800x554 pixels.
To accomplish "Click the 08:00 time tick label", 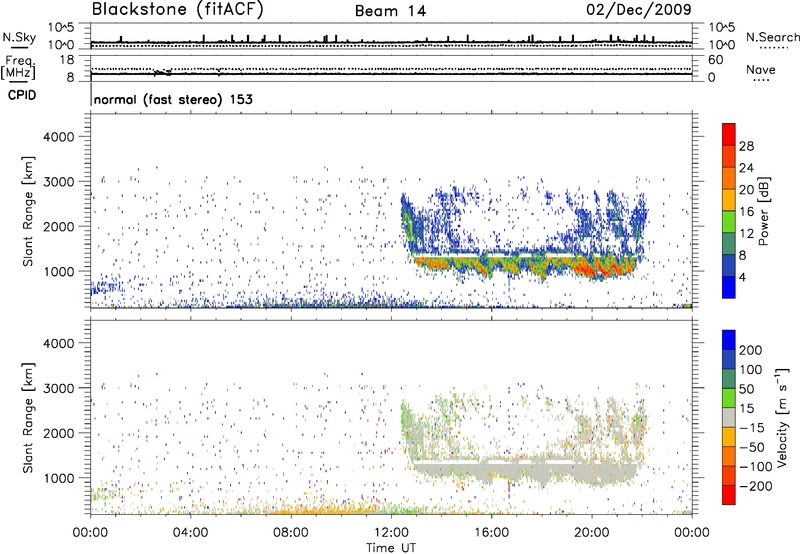I will (x=291, y=533).
